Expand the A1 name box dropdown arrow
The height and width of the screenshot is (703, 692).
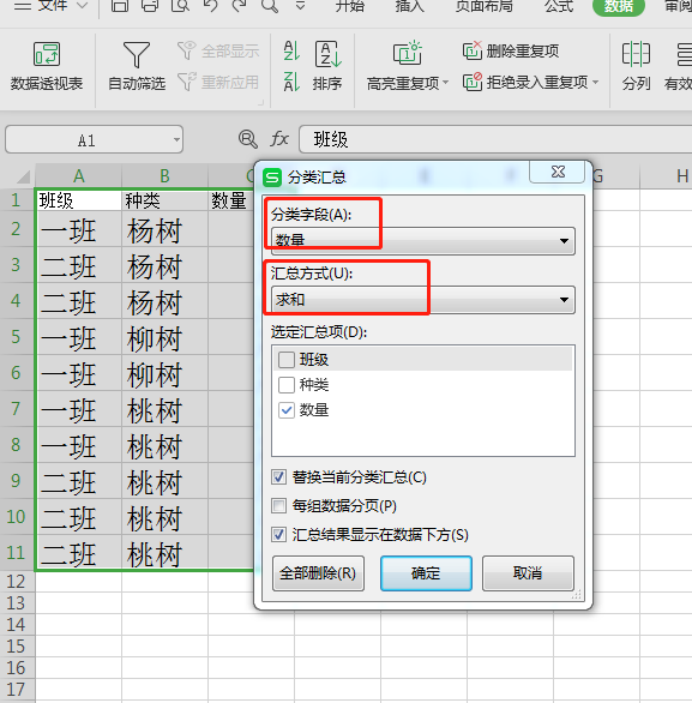pos(177,139)
